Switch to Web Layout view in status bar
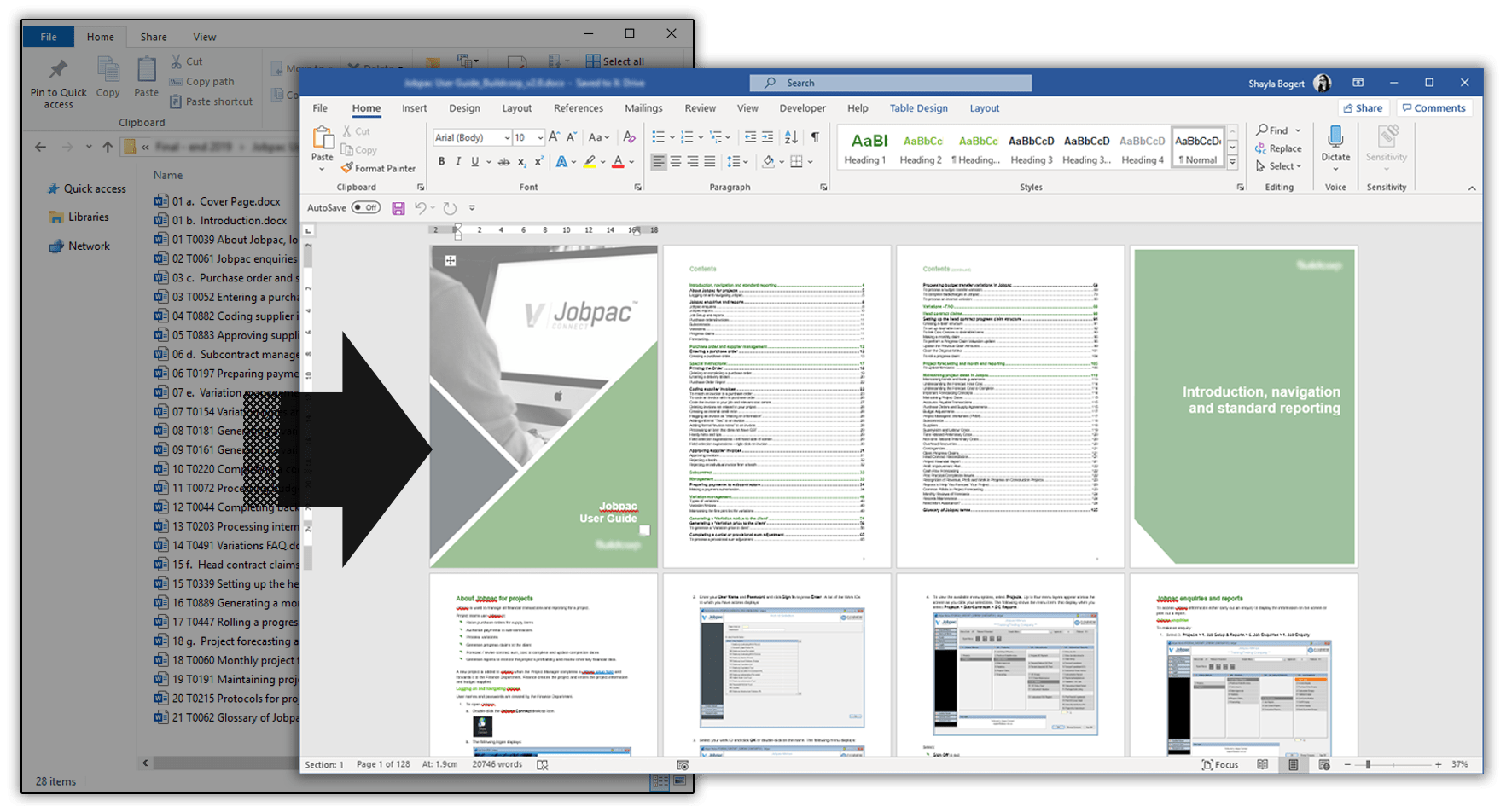The width and height of the screenshot is (1512, 806). (1324, 765)
